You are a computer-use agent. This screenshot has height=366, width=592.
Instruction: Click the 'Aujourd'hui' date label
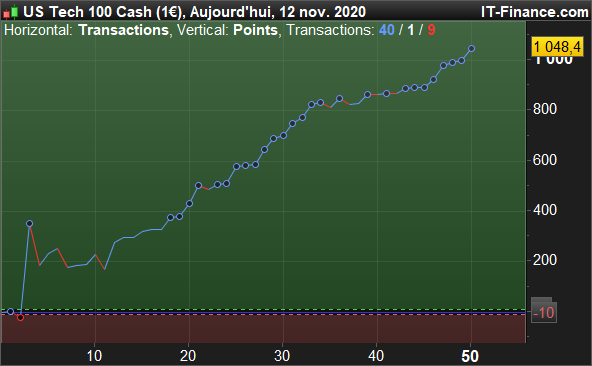(x=230, y=12)
